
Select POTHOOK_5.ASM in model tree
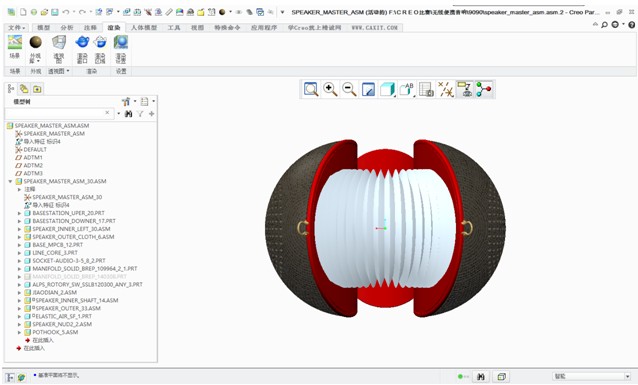[55, 332]
